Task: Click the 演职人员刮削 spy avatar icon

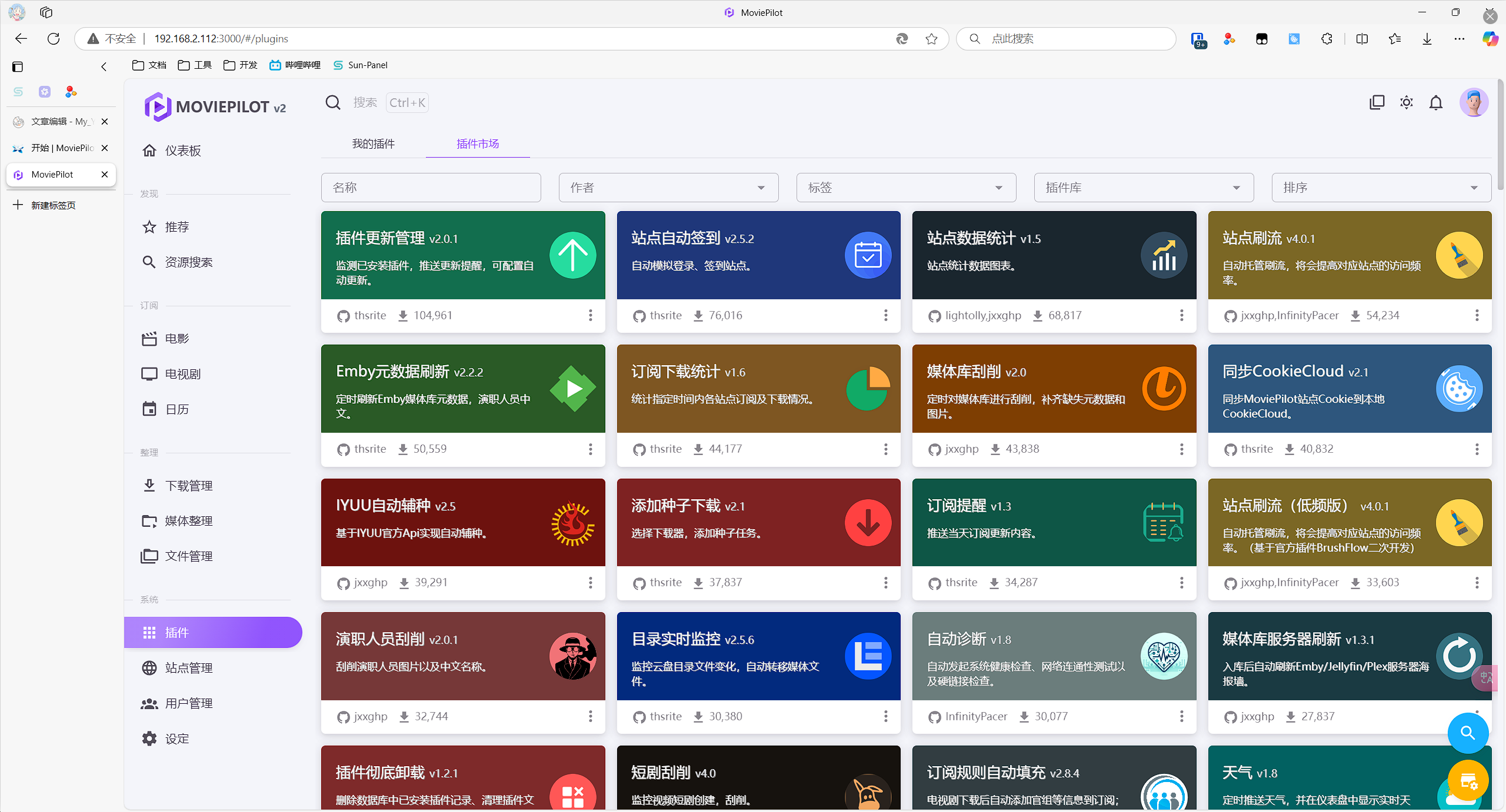Action: click(x=572, y=656)
